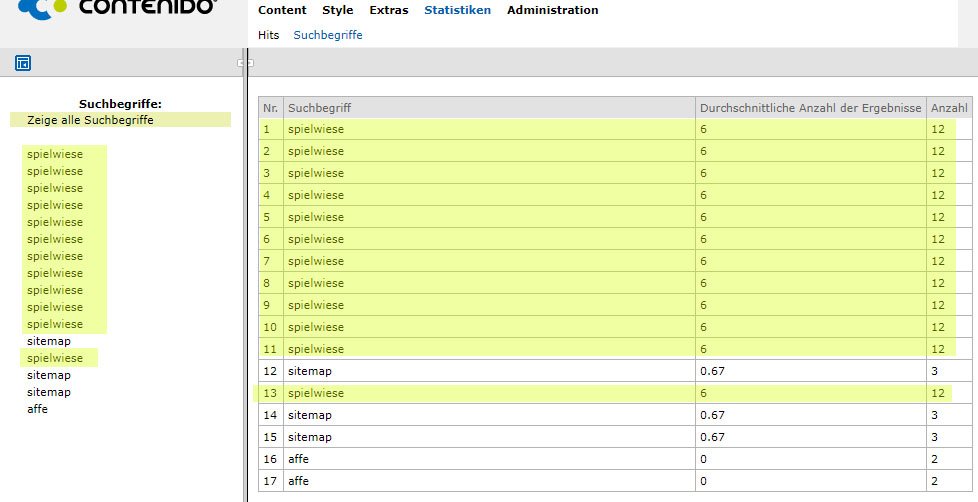
Task: Open the Extras menu
Action: pyautogui.click(x=388, y=10)
